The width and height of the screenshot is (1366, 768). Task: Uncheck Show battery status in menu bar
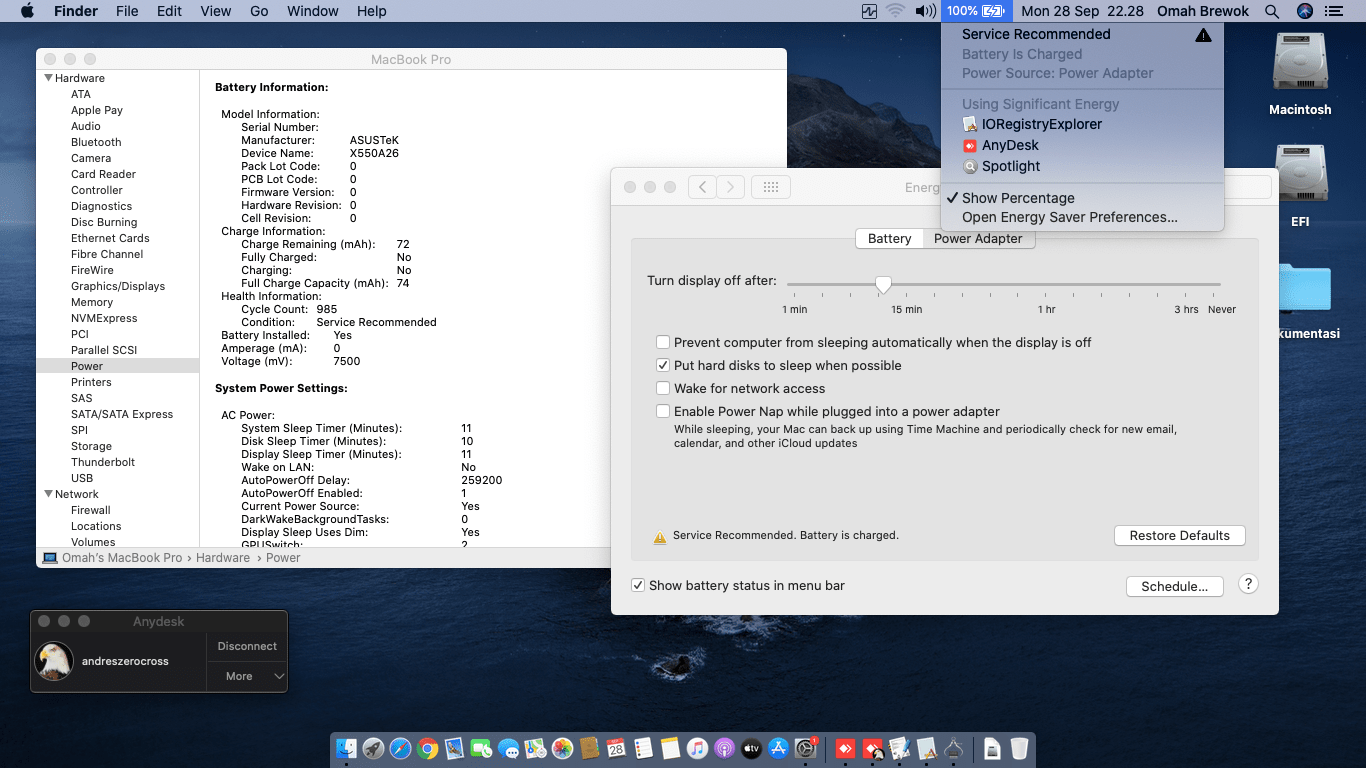point(638,585)
